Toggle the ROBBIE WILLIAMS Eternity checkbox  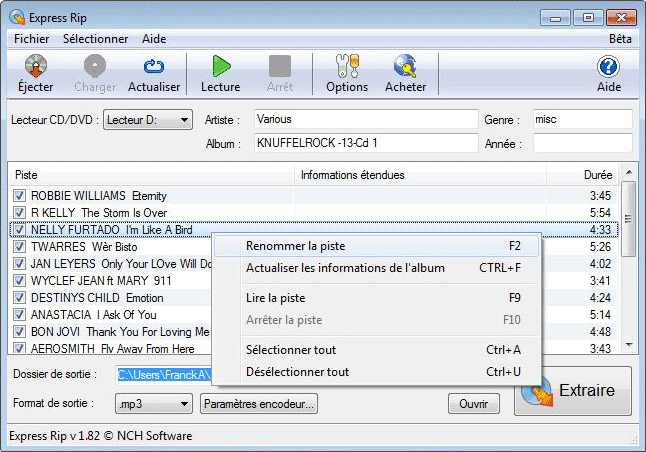[19, 195]
